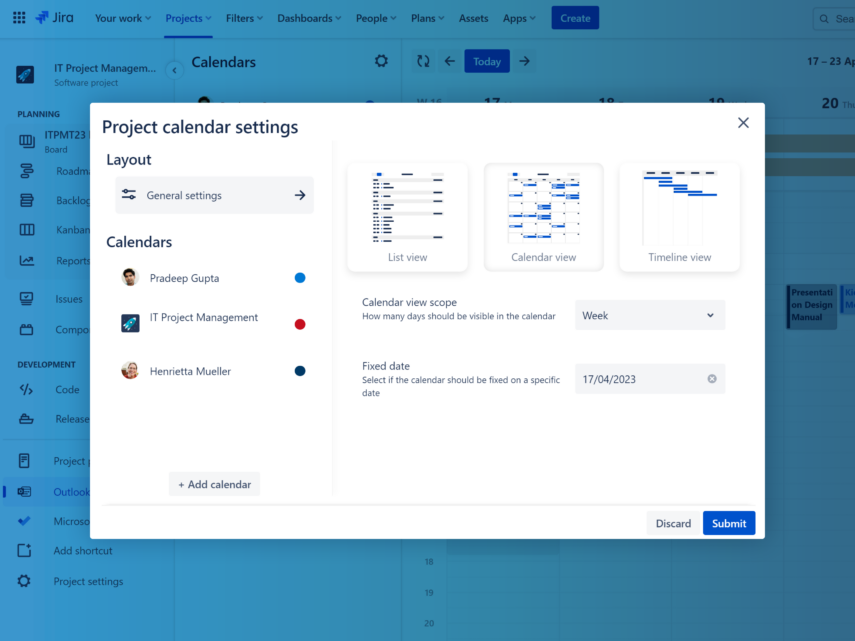Open the People dropdown menu

point(376,18)
